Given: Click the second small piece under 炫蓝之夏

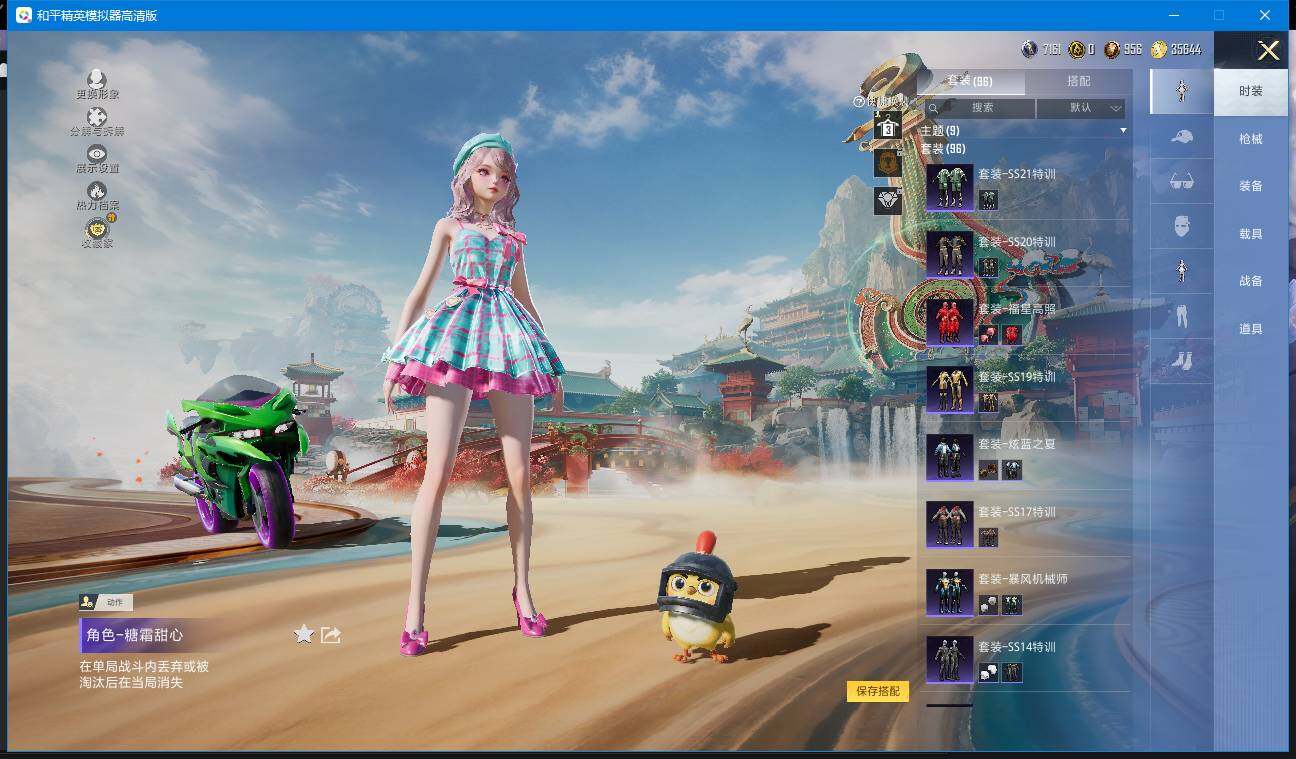Looking at the screenshot, I should pos(1012,470).
